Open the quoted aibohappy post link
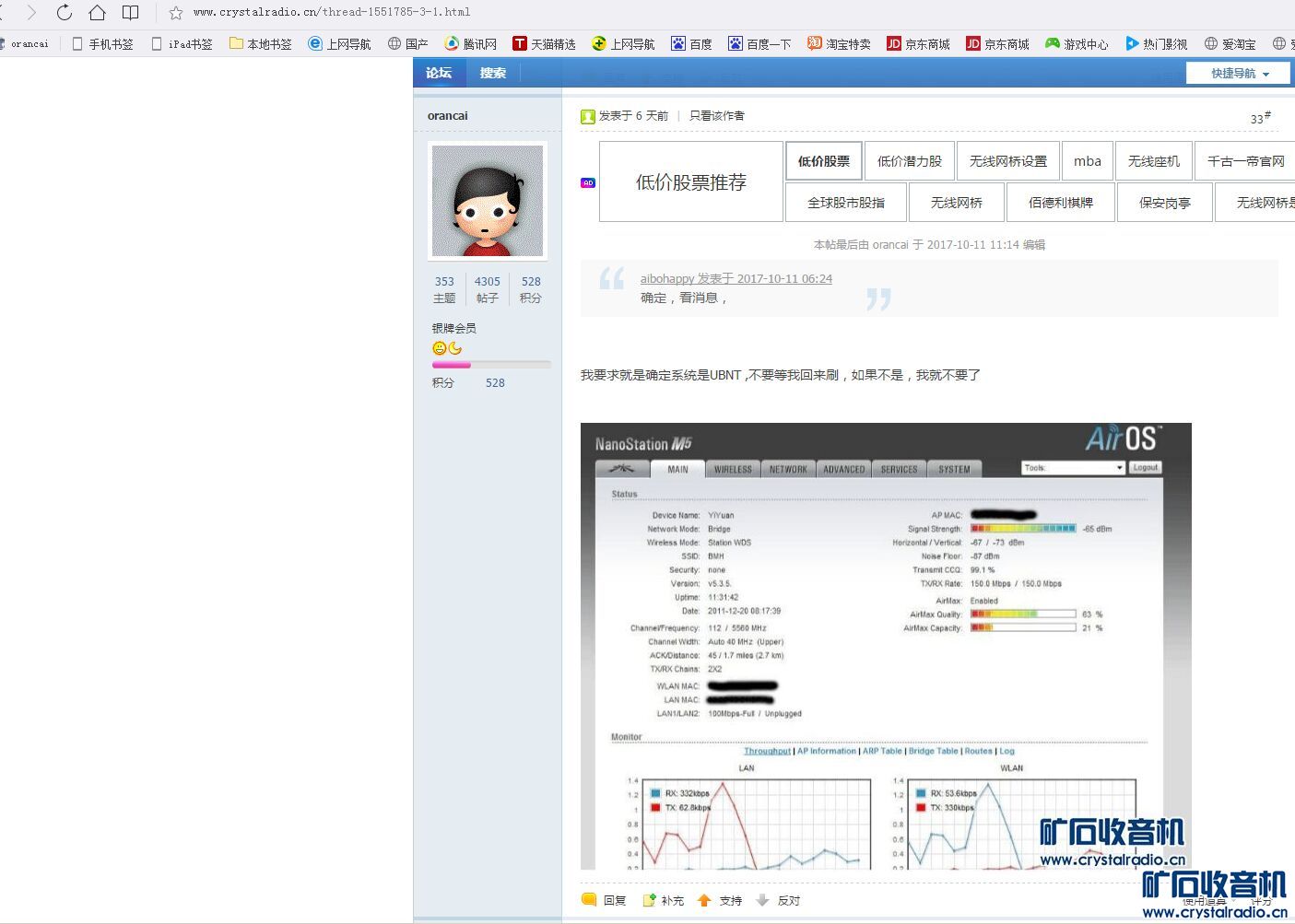 click(736, 278)
